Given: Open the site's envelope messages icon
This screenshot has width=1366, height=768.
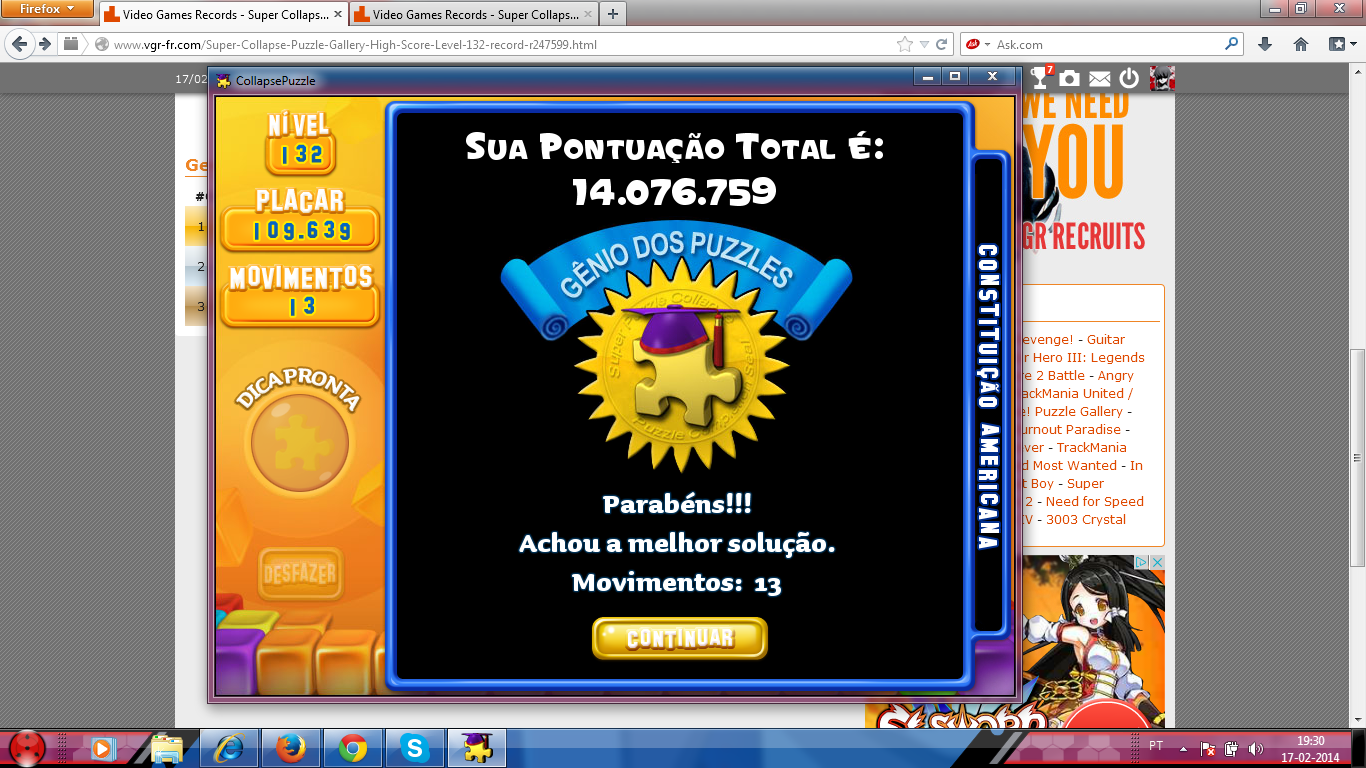Looking at the screenshot, I should [1099, 78].
